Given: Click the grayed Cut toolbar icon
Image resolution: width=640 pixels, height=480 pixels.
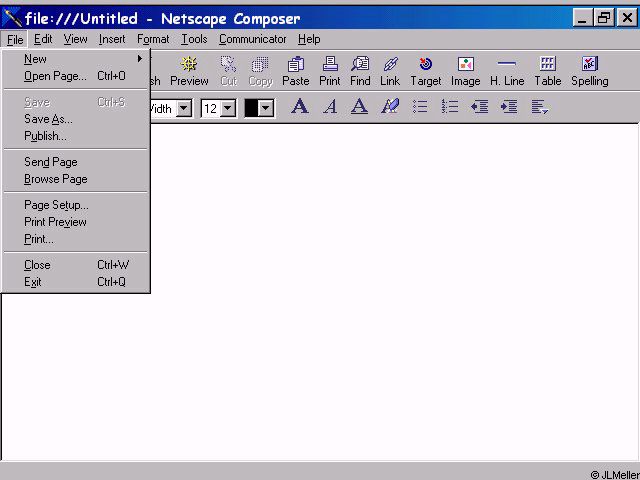Looking at the screenshot, I should 229,71.
